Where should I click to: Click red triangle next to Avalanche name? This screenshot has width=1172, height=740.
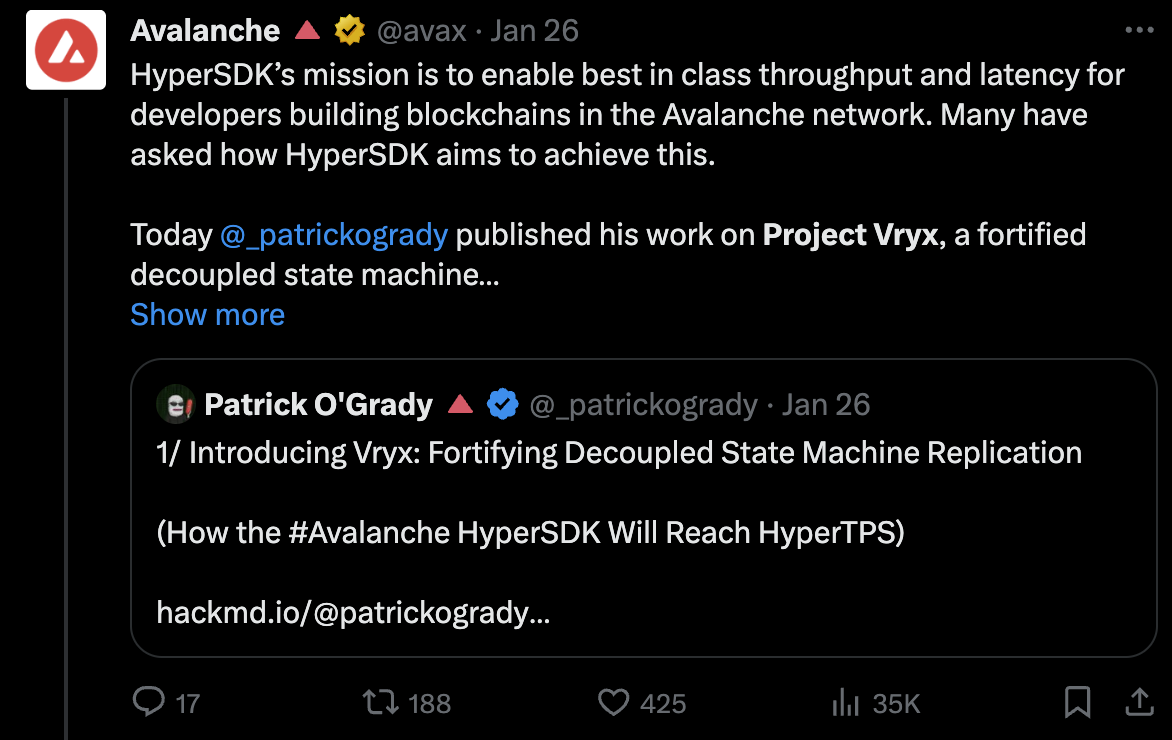[307, 30]
